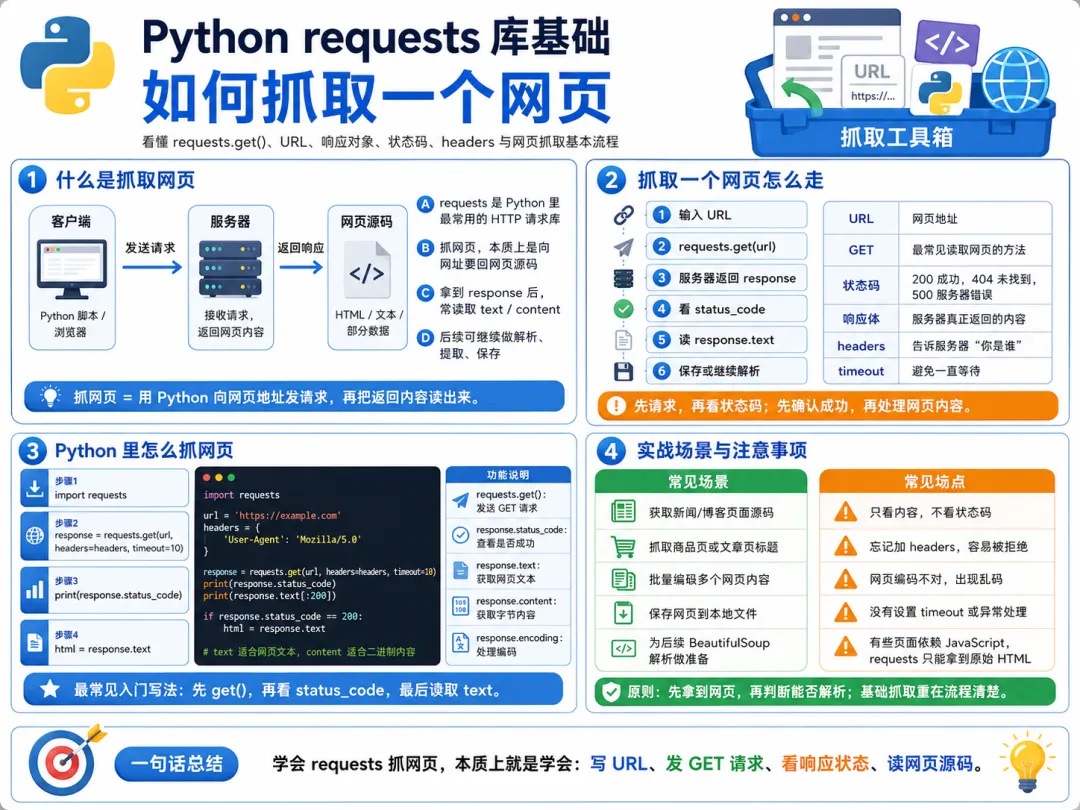This screenshot has width=1080, height=810.
Task: Click the paper plane icon beside requests.get(url)
Action: pos(623,247)
